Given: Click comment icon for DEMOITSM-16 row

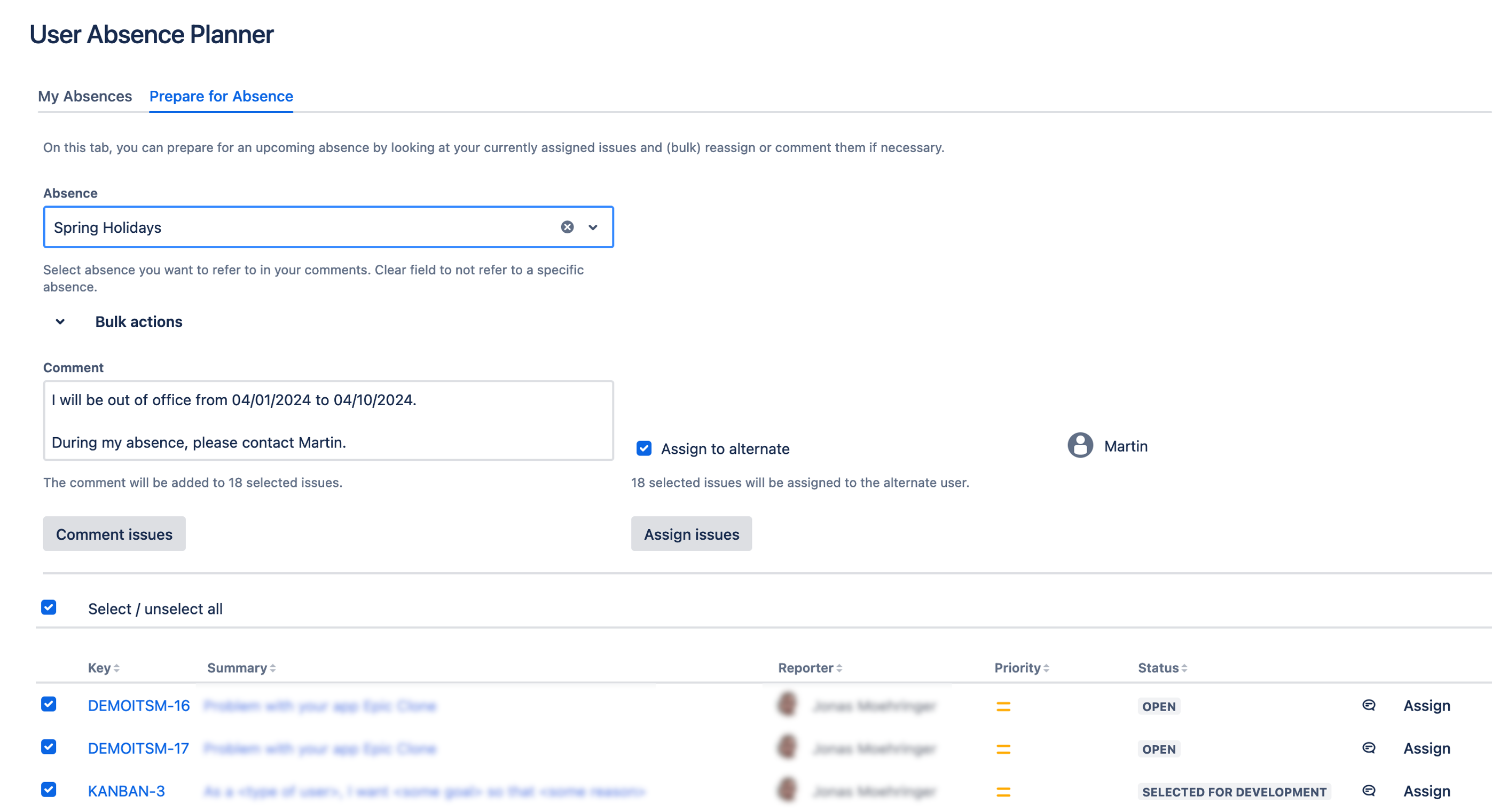Looking at the screenshot, I should (x=1369, y=705).
